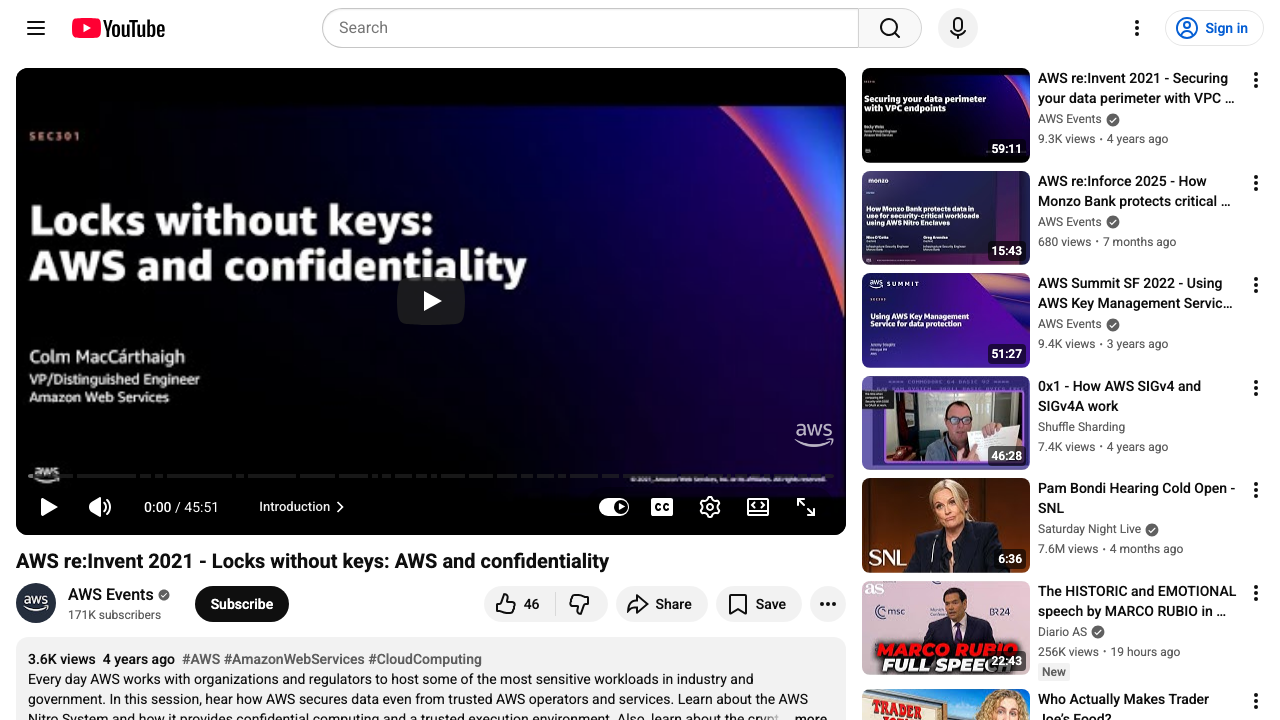Open title 'AWS re:Inforce 2025 - How Monzo Bank'
Image resolution: width=1280 pixels, height=720 pixels.
(1135, 191)
